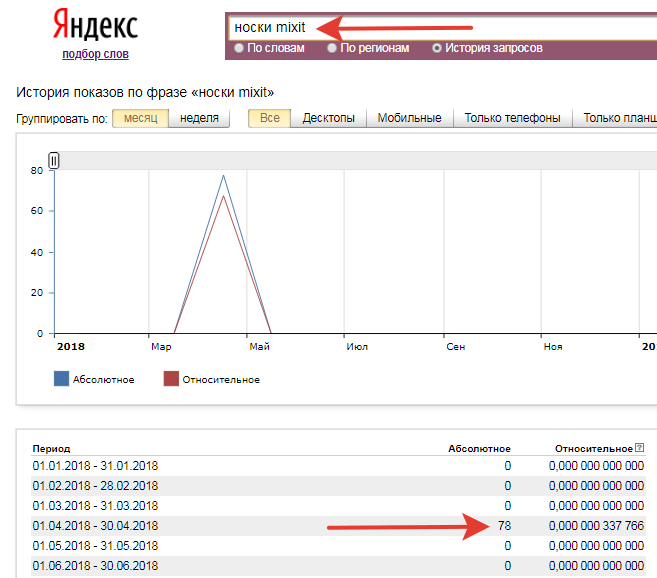
Task: Select the История запросов radio button
Action: click(437, 48)
